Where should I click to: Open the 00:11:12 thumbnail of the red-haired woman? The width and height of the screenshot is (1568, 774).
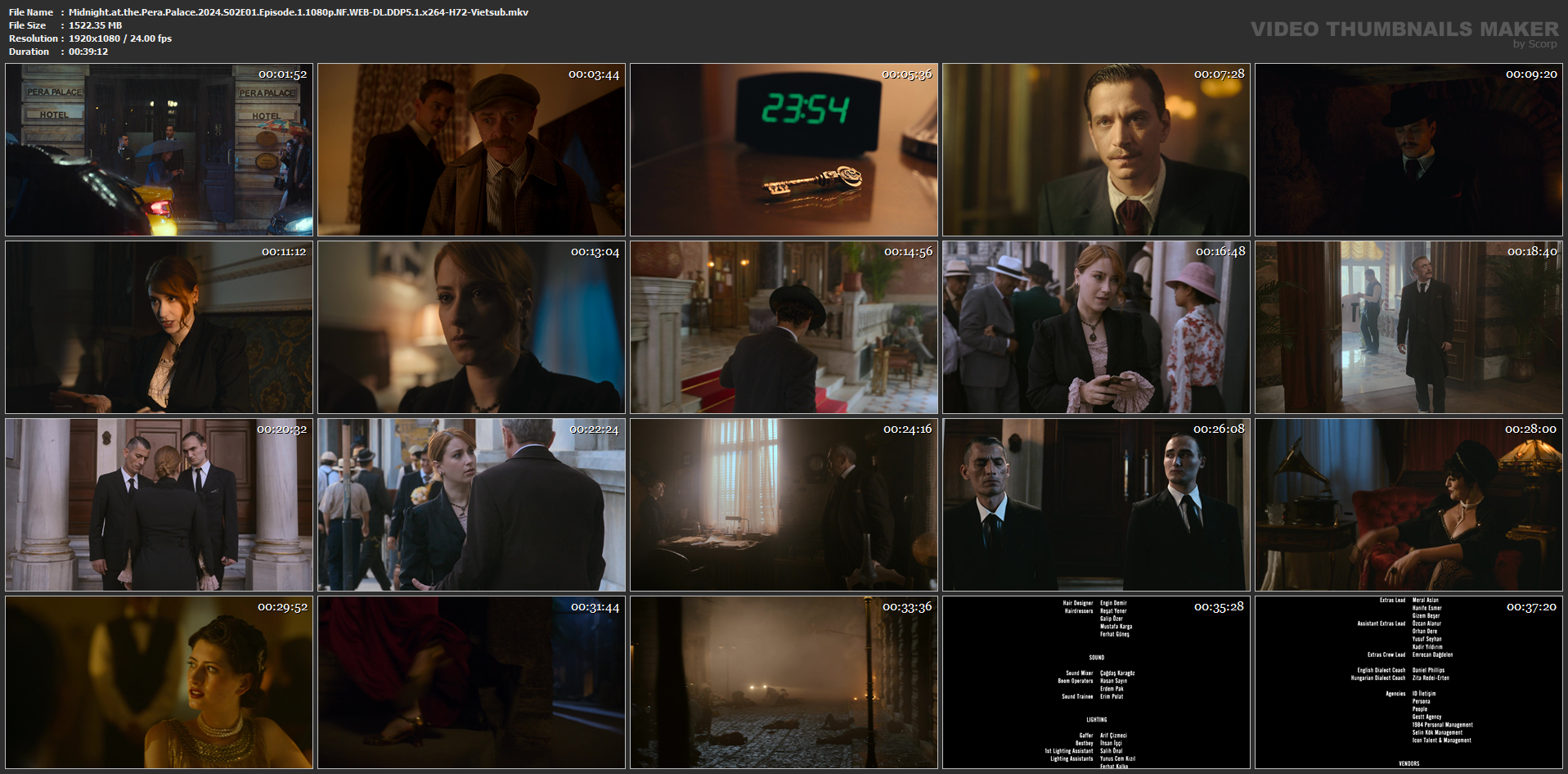point(159,327)
